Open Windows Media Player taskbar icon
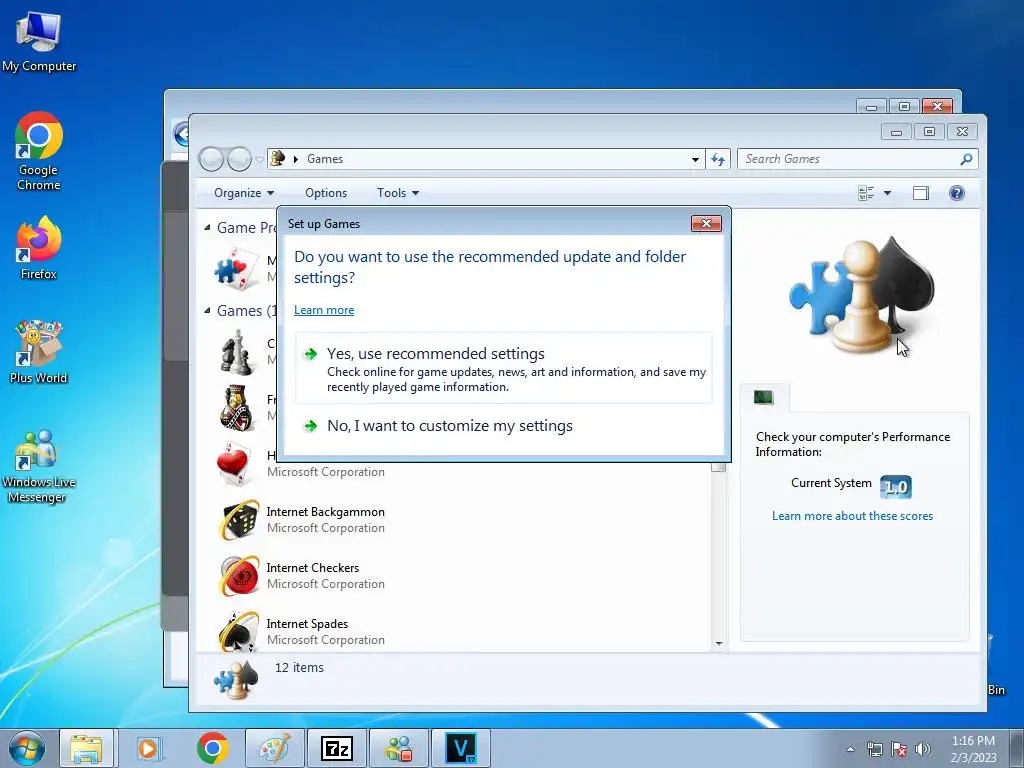Image resolution: width=1024 pixels, height=768 pixels. point(149,748)
